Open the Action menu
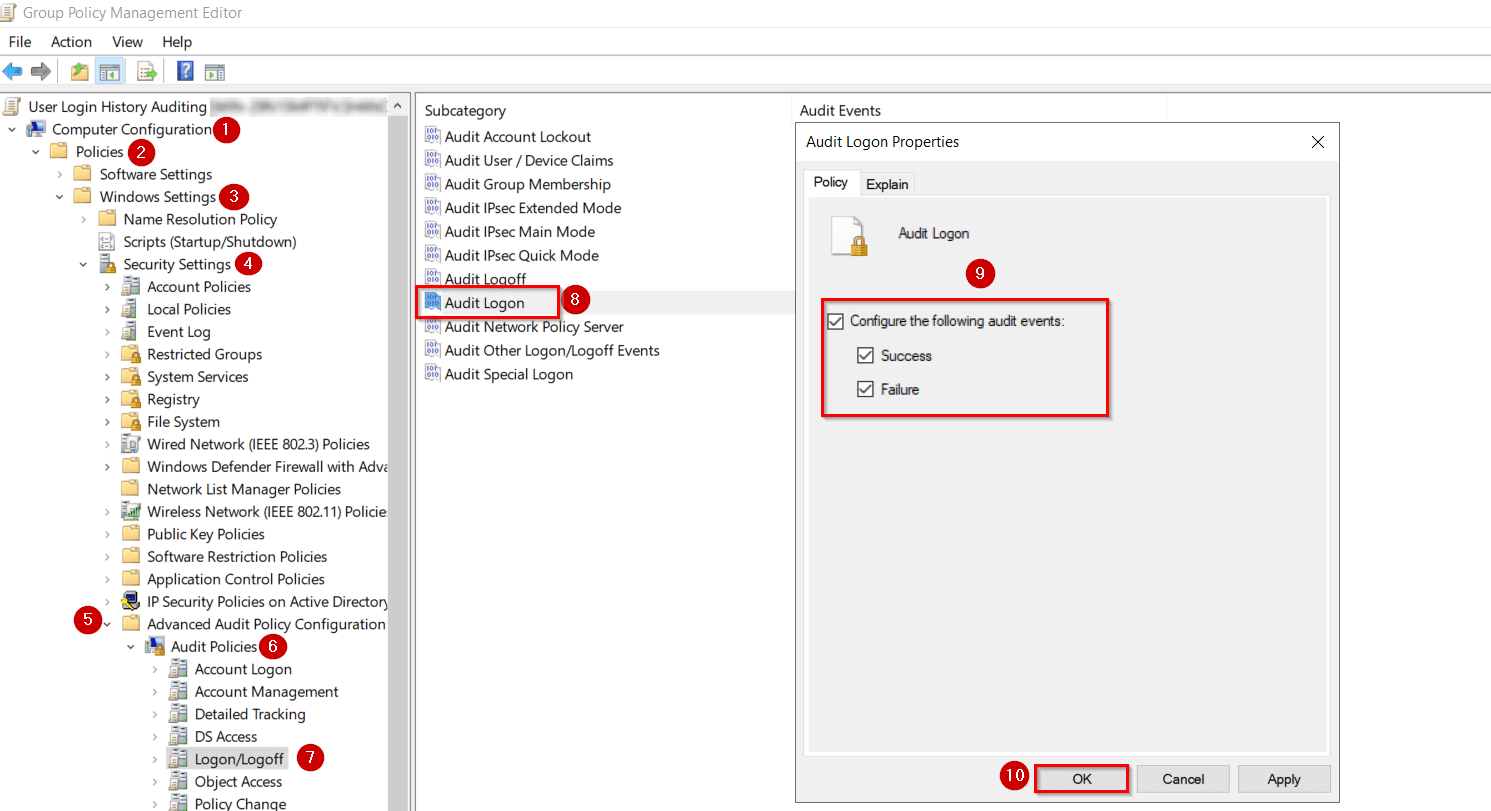 71,42
